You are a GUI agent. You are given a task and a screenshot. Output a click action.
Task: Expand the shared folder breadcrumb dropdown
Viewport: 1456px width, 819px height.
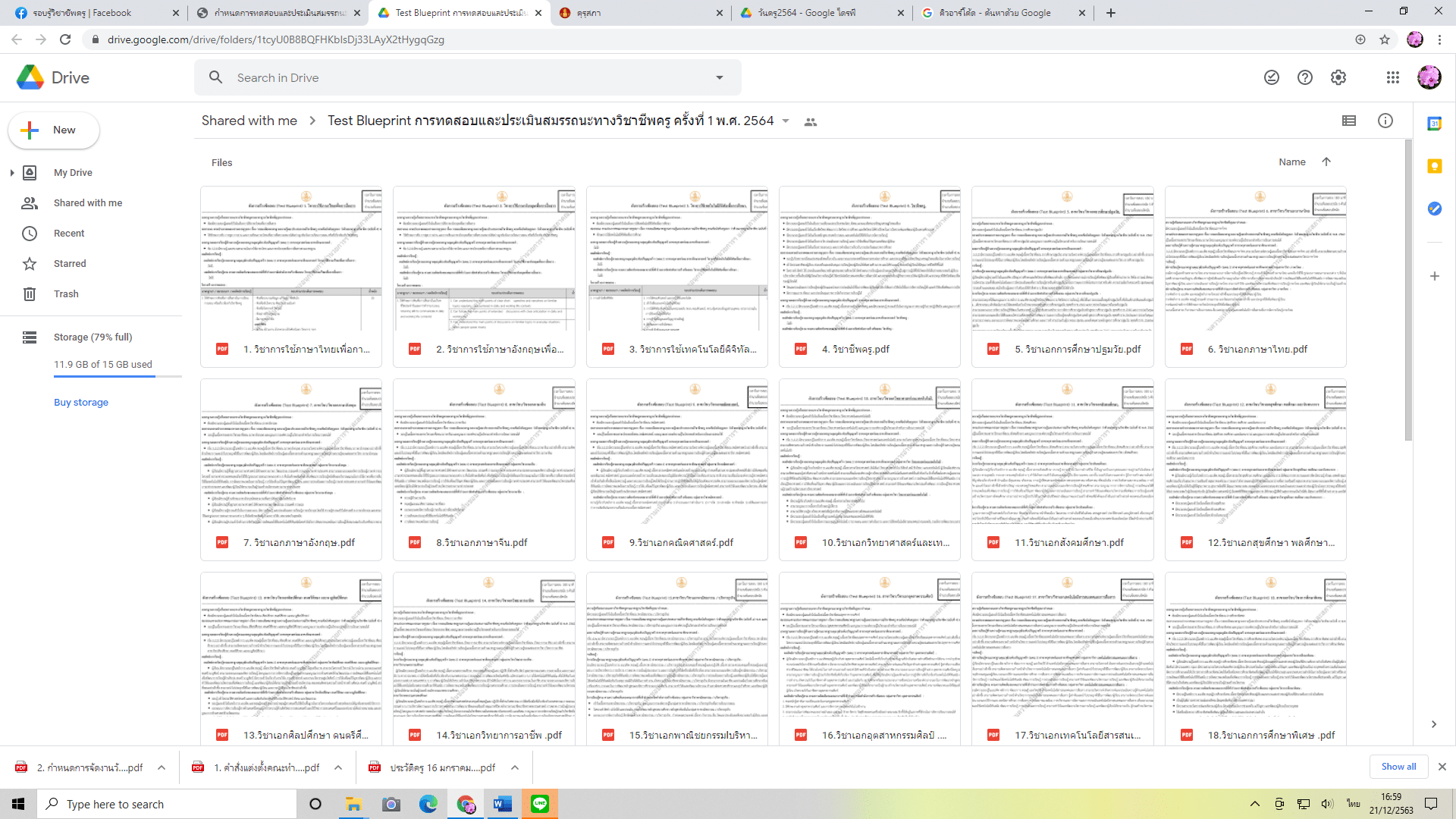pos(786,121)
